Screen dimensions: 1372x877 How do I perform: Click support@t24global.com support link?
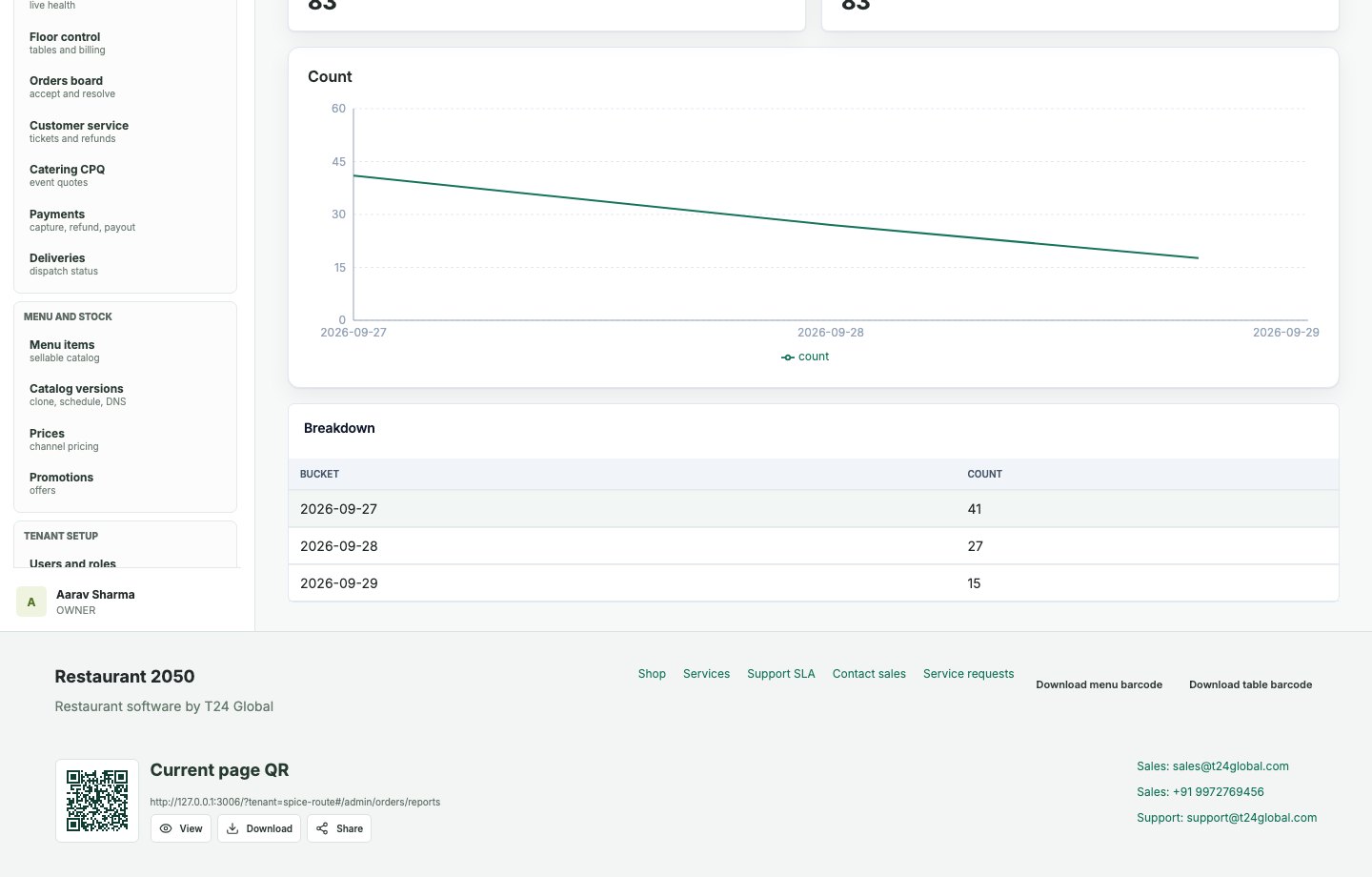pos(1227,818)
